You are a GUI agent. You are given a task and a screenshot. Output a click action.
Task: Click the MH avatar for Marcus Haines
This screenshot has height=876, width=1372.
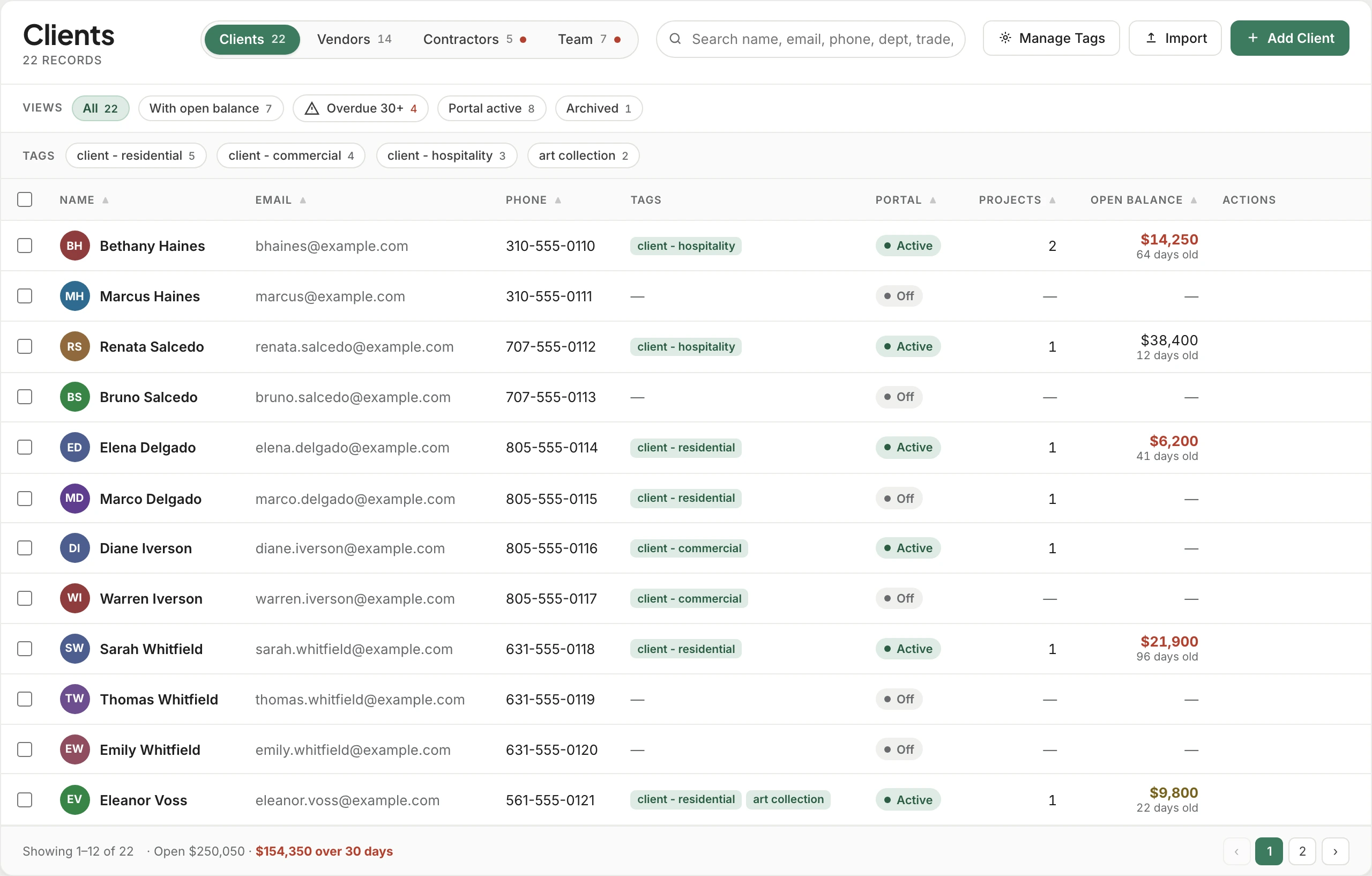tap(74, 296)
